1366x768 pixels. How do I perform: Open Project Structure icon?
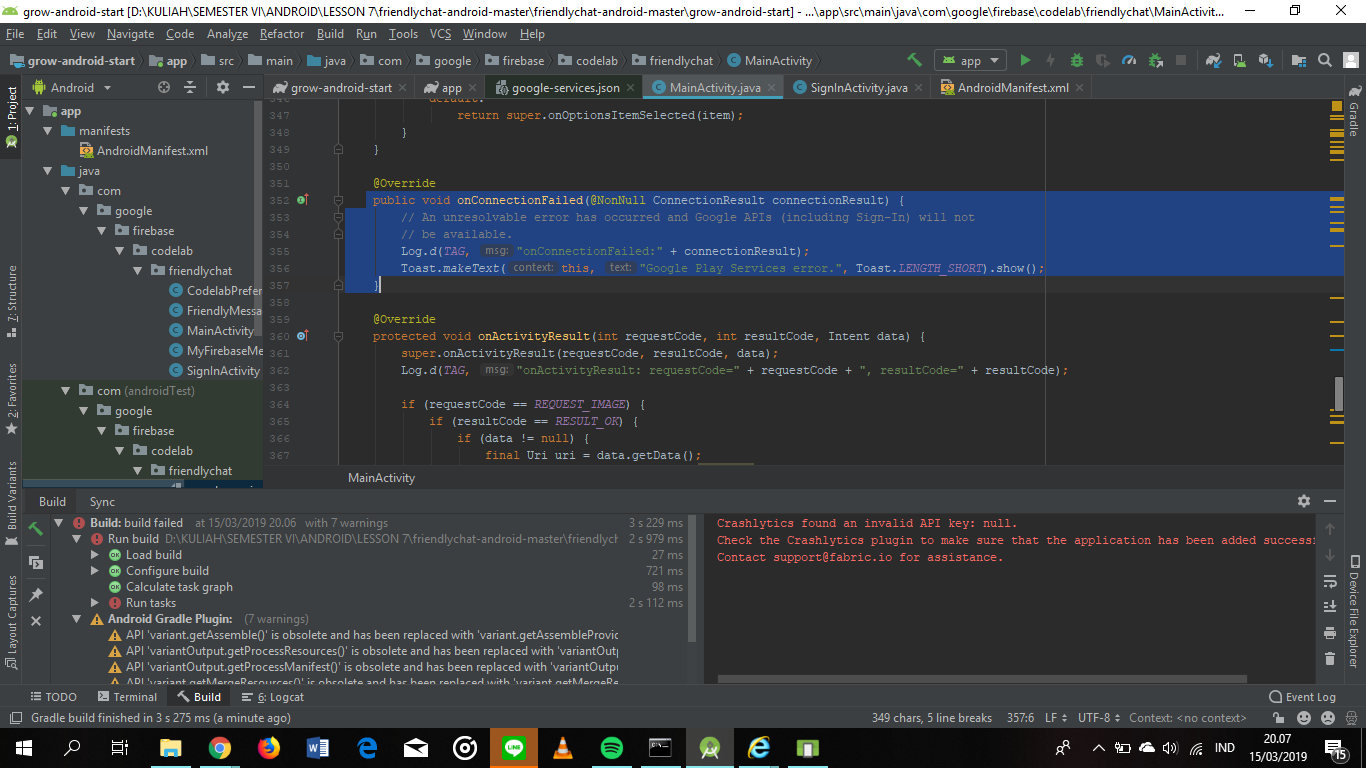click(x=1297, y=60)
